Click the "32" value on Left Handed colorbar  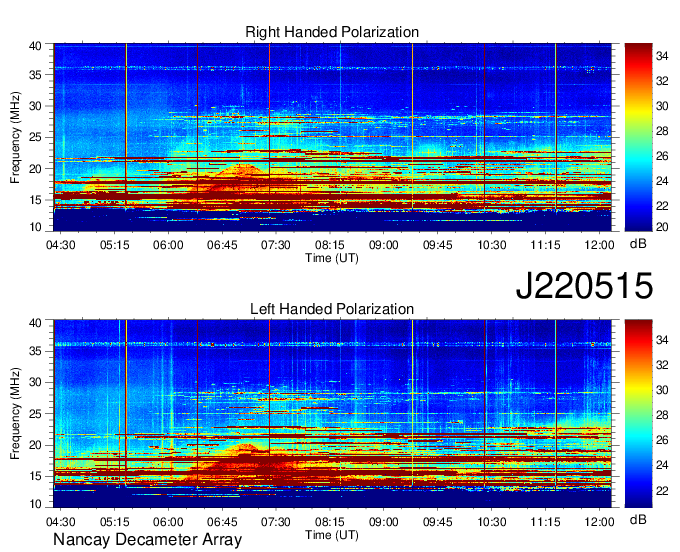[662, 366]
